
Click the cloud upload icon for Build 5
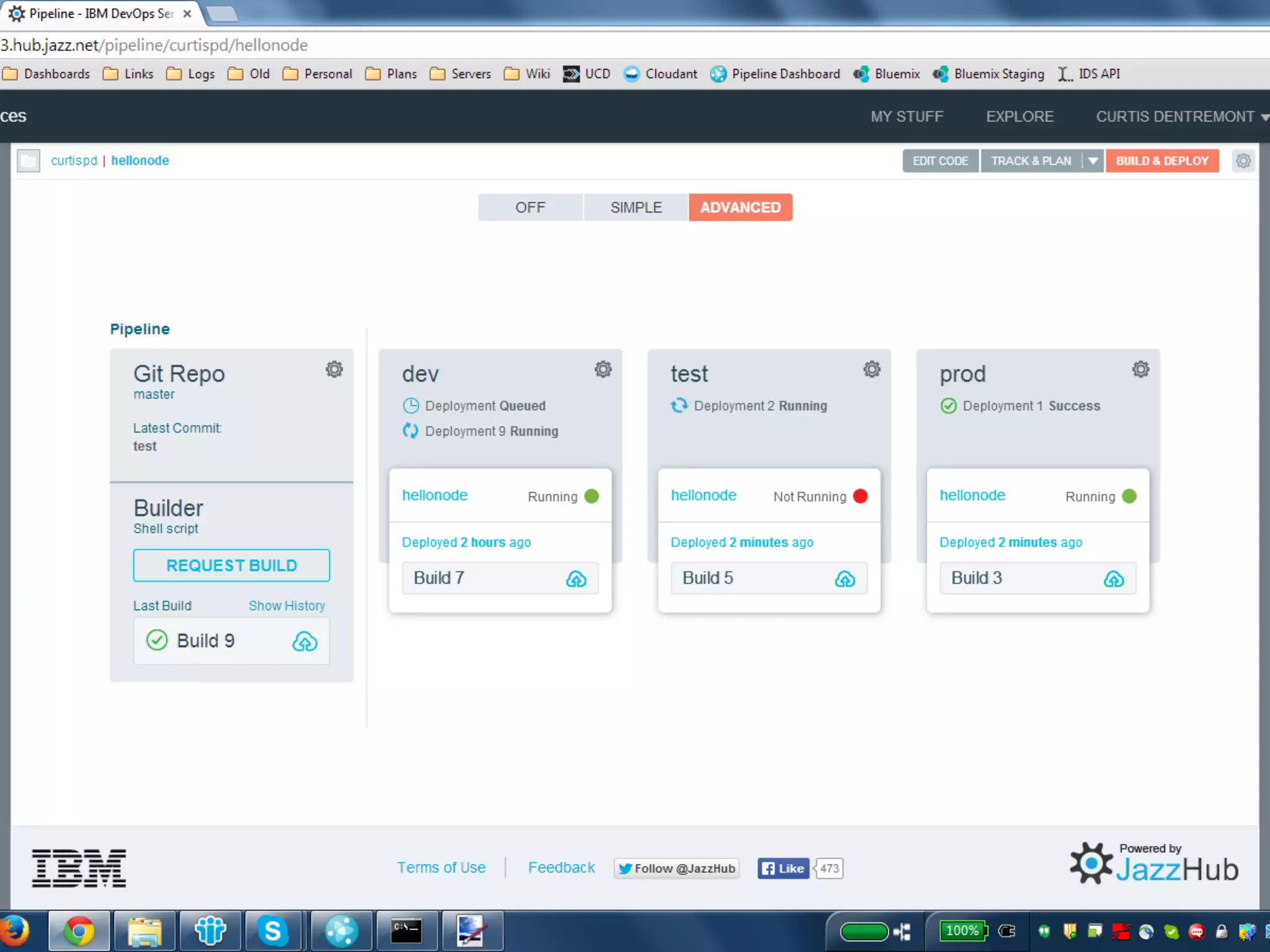[845, 579]
